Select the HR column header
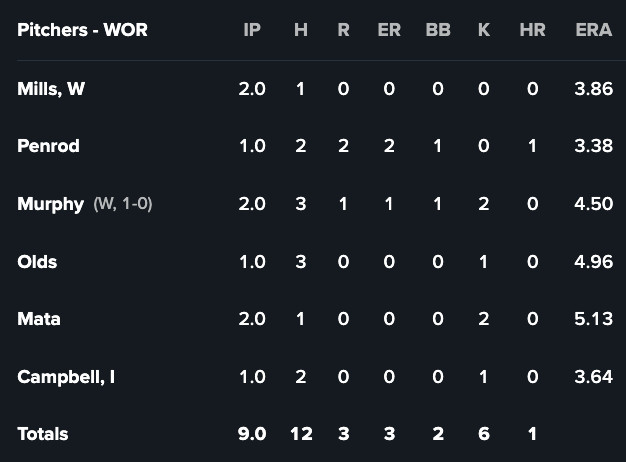Viewport: 626px width, 462px height. click(533, 30)
